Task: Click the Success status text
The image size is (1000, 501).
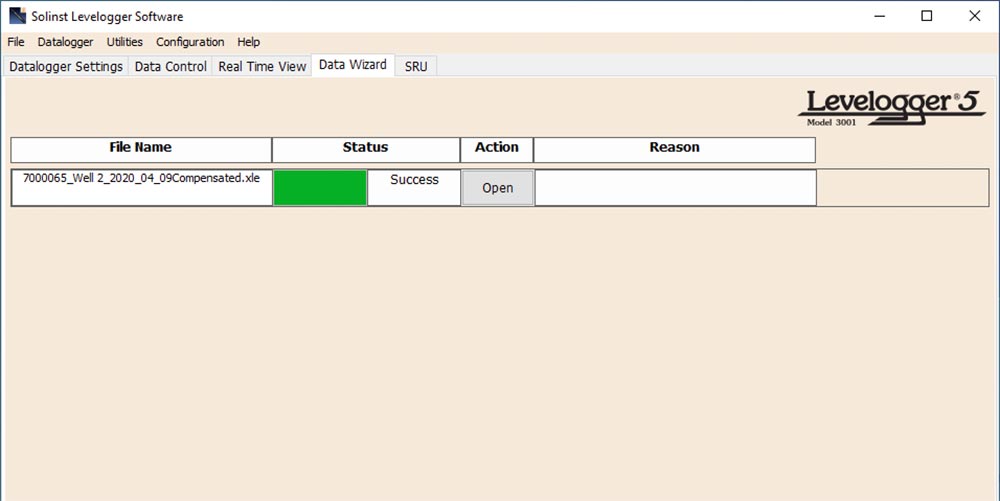Action: coord(414,180)
